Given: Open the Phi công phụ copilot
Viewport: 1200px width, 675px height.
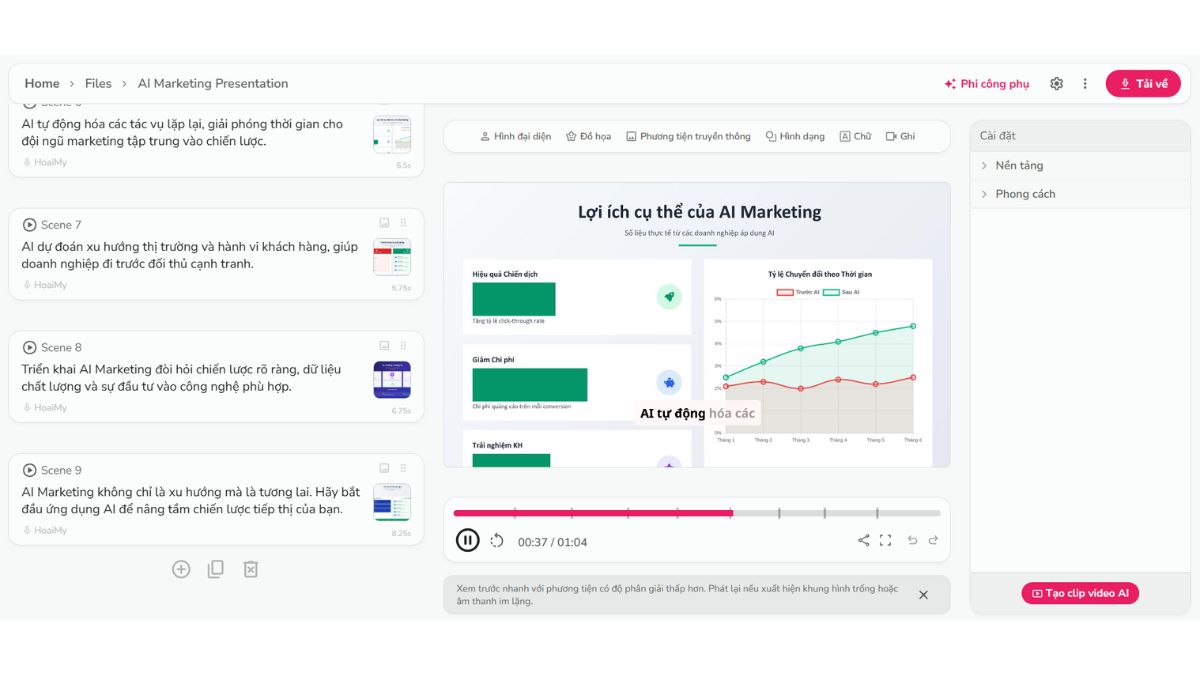Looking at the screenshot, I should coord(986,84).
